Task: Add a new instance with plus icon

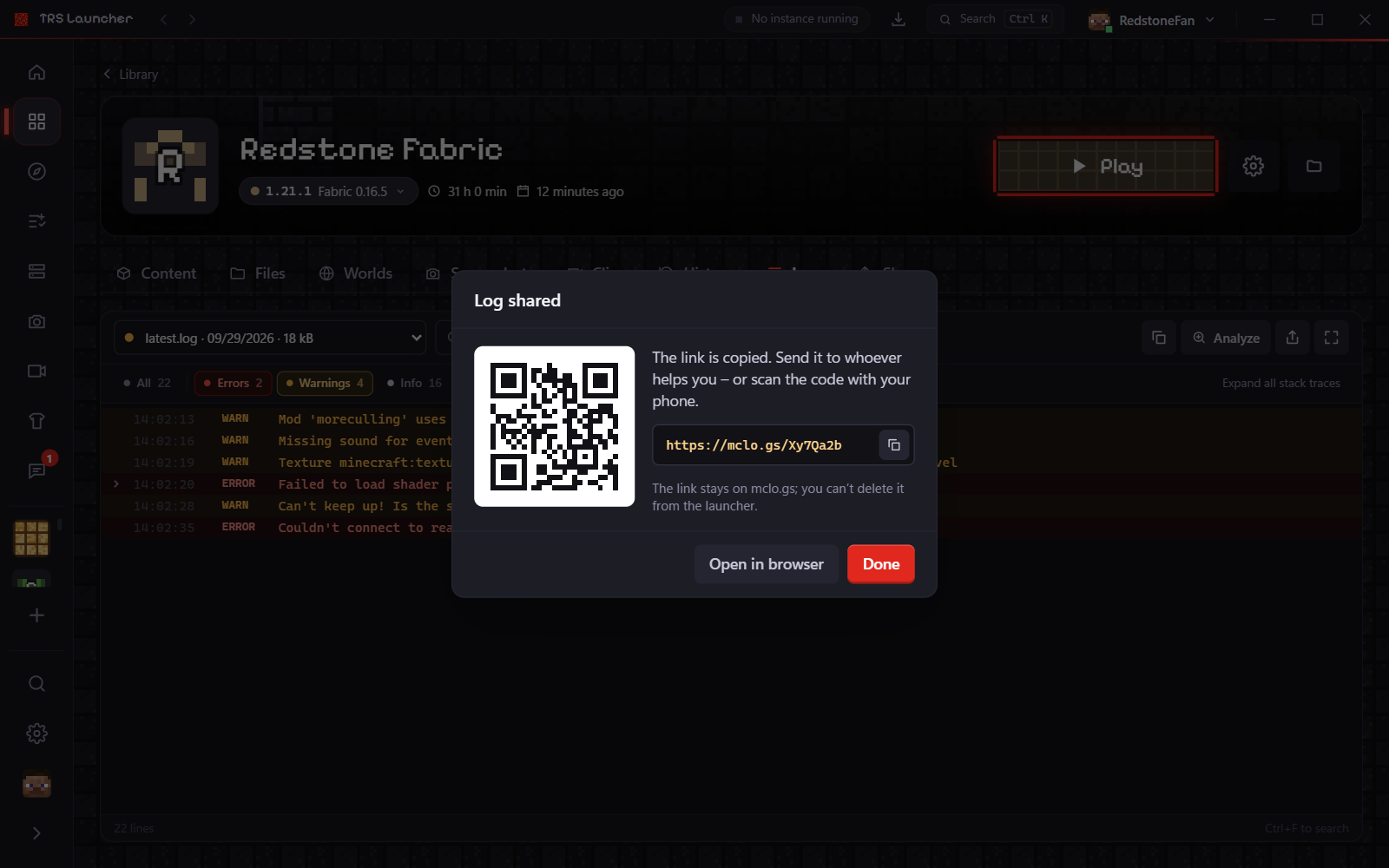Action: tap(36, 615)
